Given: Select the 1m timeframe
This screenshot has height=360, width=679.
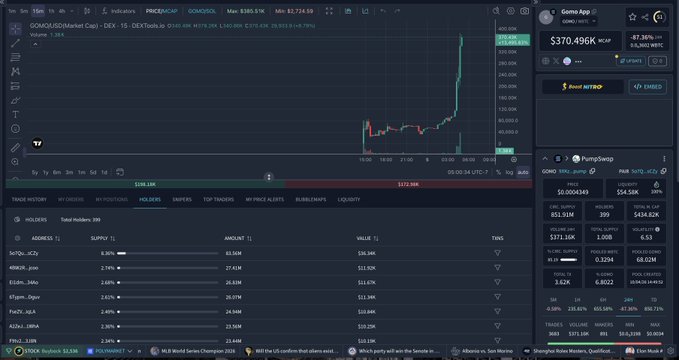Looking at the screenshot, I should pos(12,11).
